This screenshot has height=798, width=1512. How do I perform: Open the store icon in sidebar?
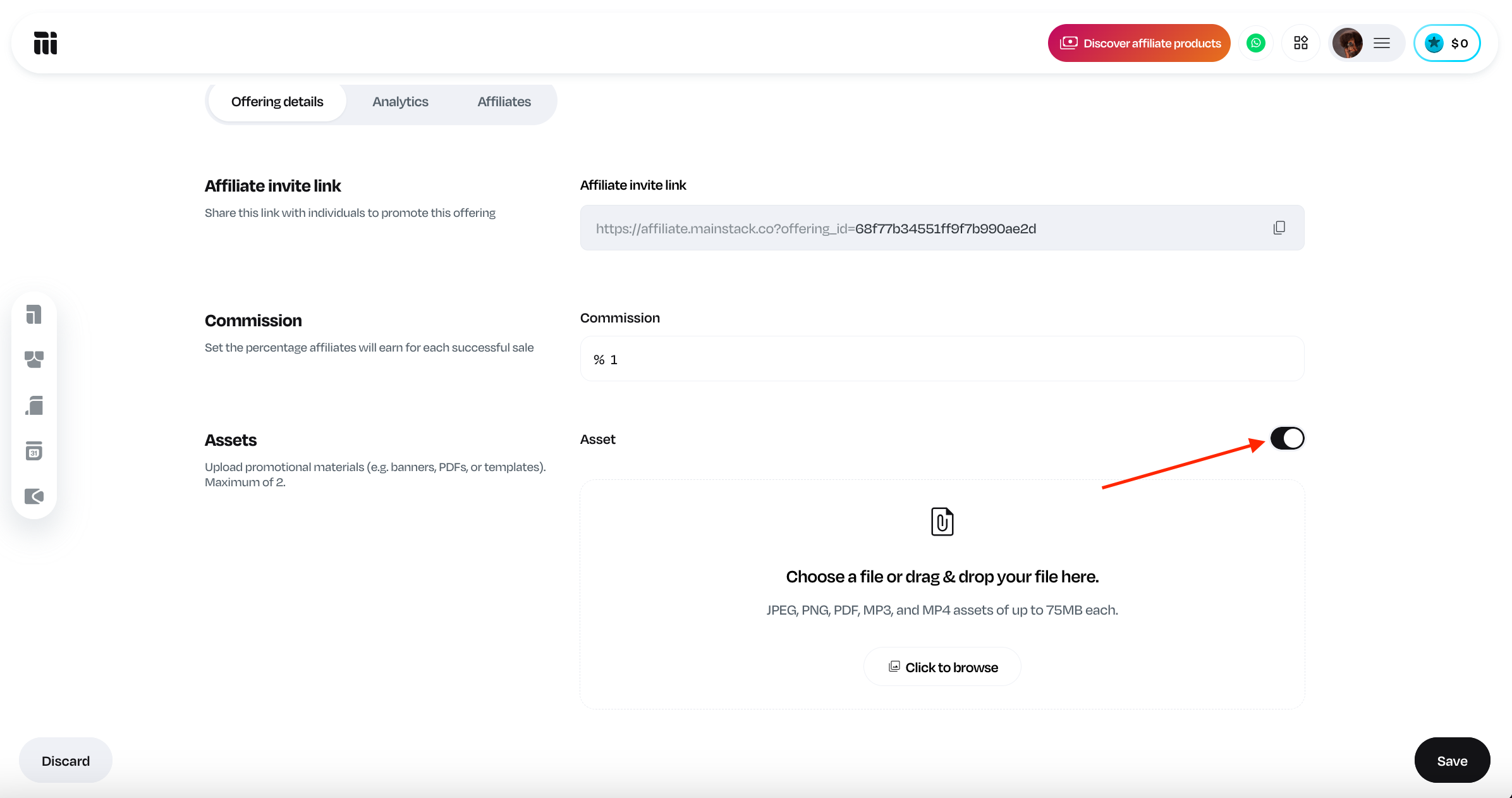(x=34, y=359)
